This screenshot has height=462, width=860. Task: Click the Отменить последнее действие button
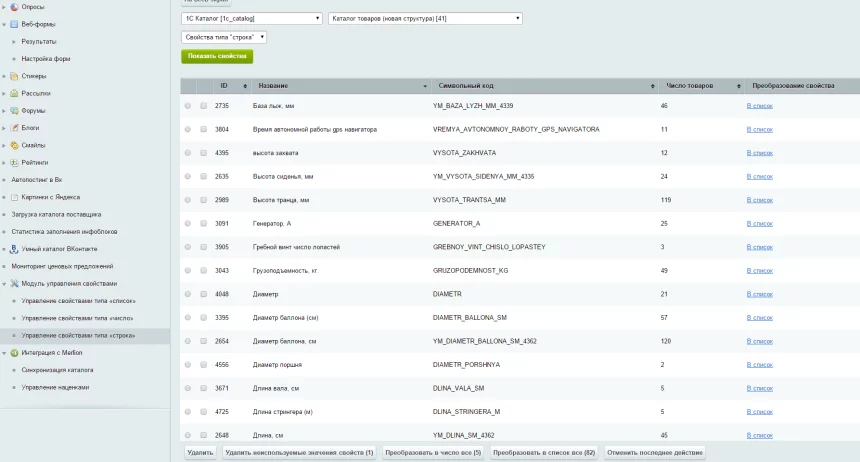point(654,453)
